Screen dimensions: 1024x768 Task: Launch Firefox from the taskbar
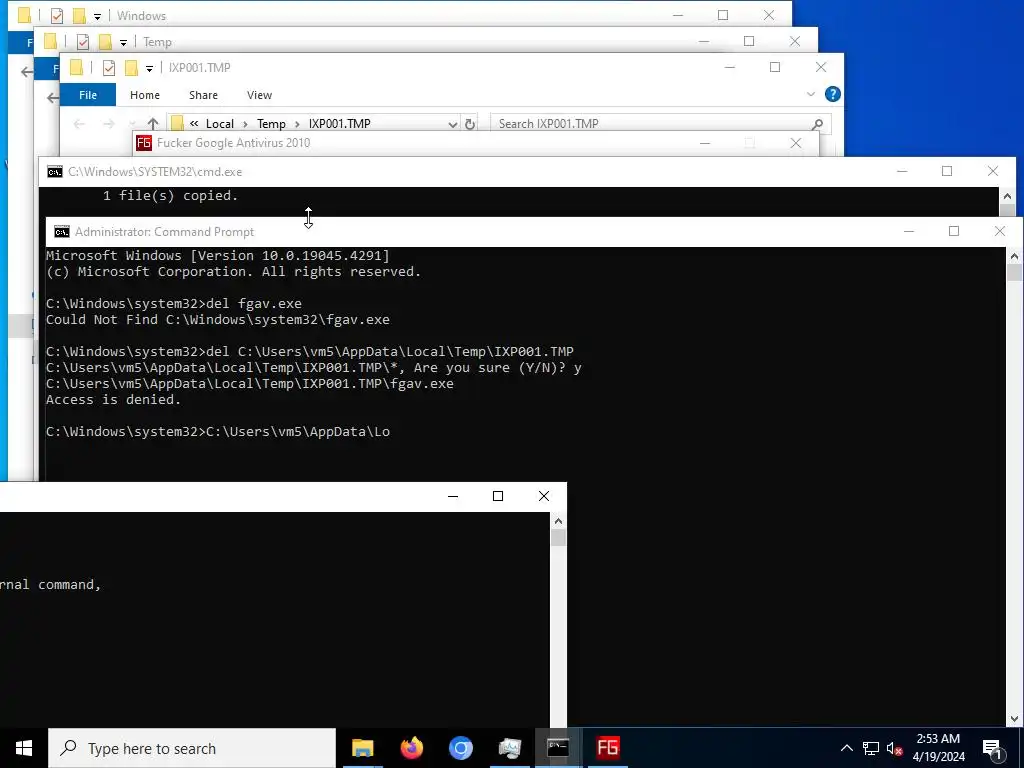(411, 748)
